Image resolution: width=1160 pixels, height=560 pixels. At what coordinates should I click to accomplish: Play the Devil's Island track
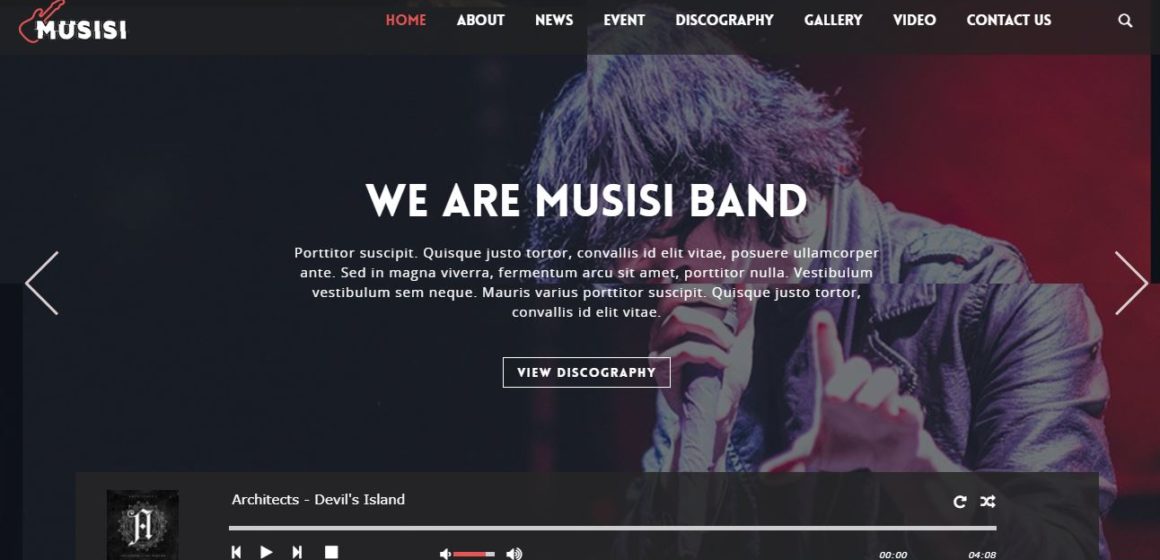[266, 552]
